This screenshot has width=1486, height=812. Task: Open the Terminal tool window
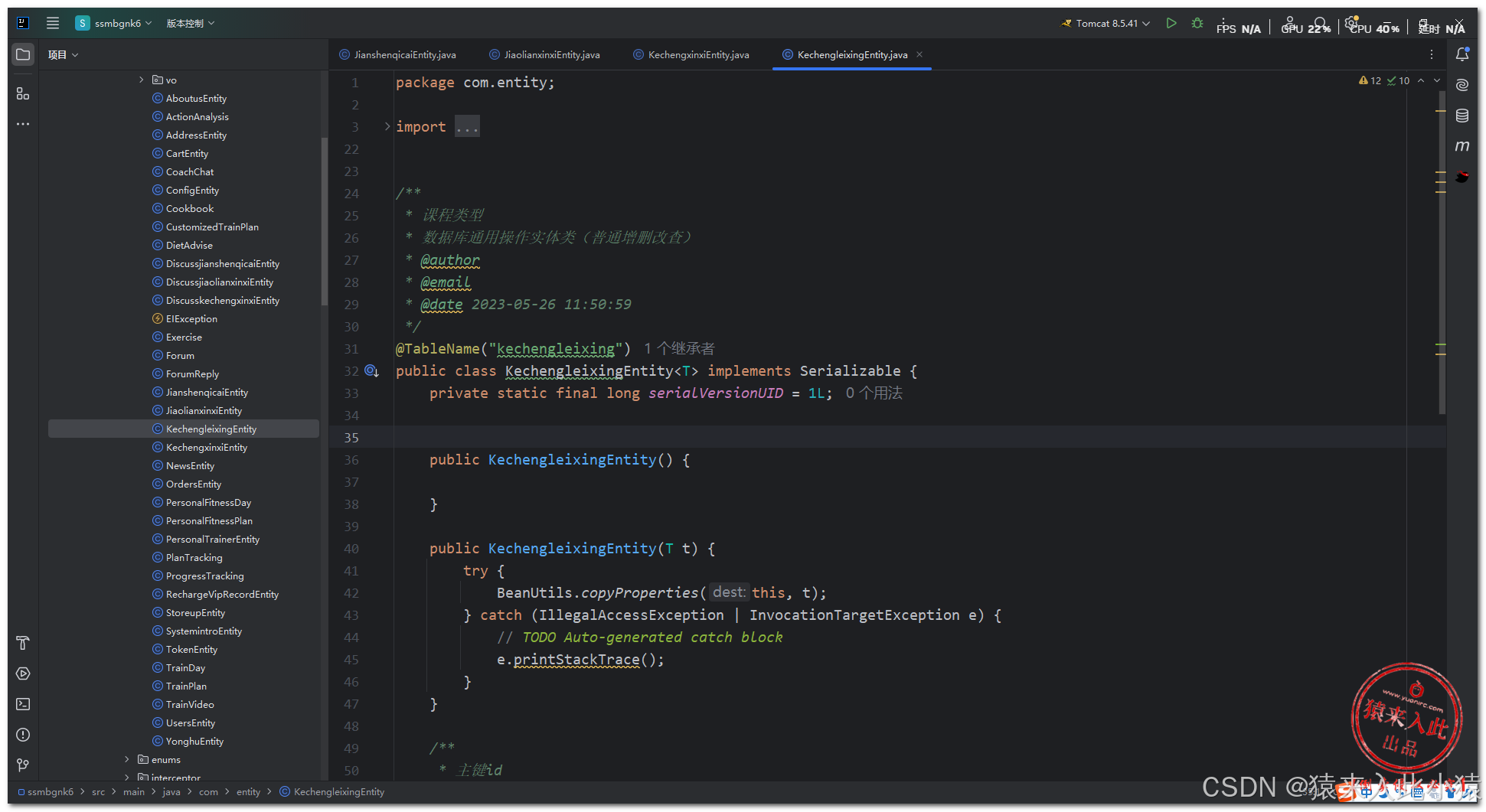23,704
